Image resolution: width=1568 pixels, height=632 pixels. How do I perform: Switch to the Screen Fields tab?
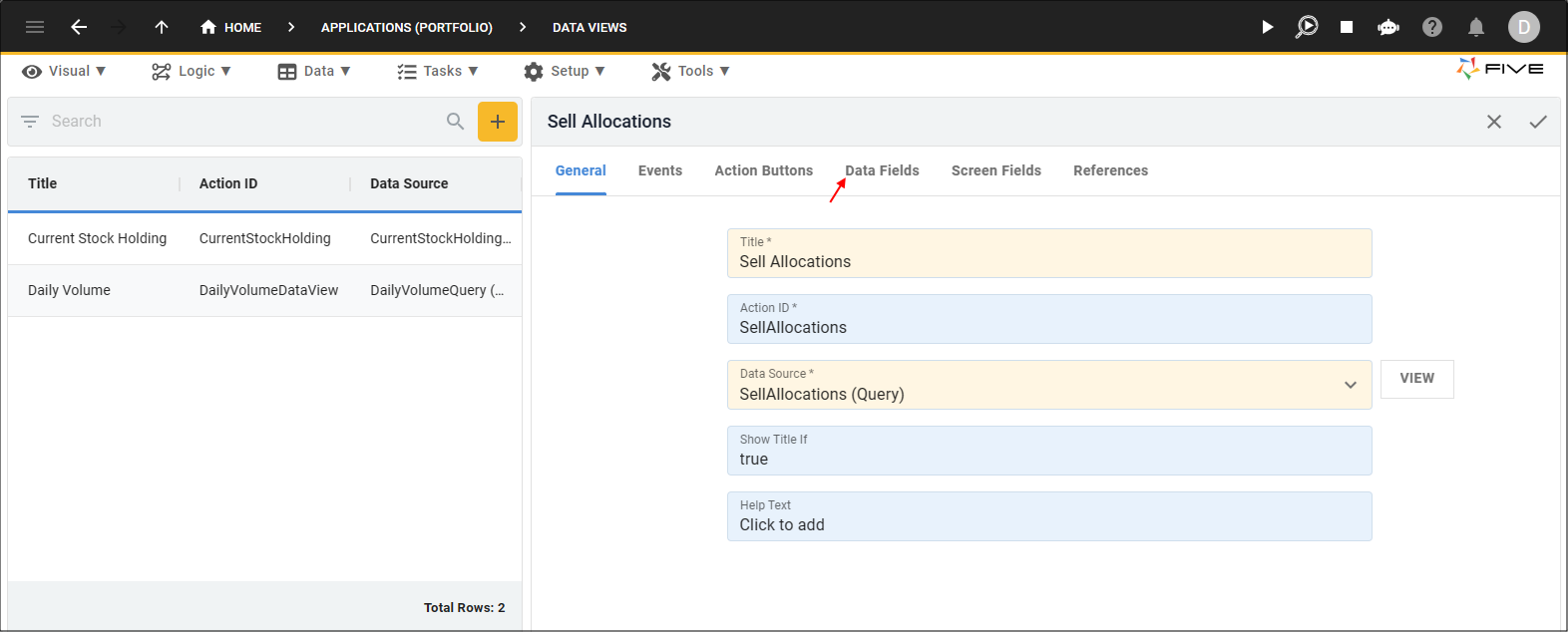tap(996, 170)
